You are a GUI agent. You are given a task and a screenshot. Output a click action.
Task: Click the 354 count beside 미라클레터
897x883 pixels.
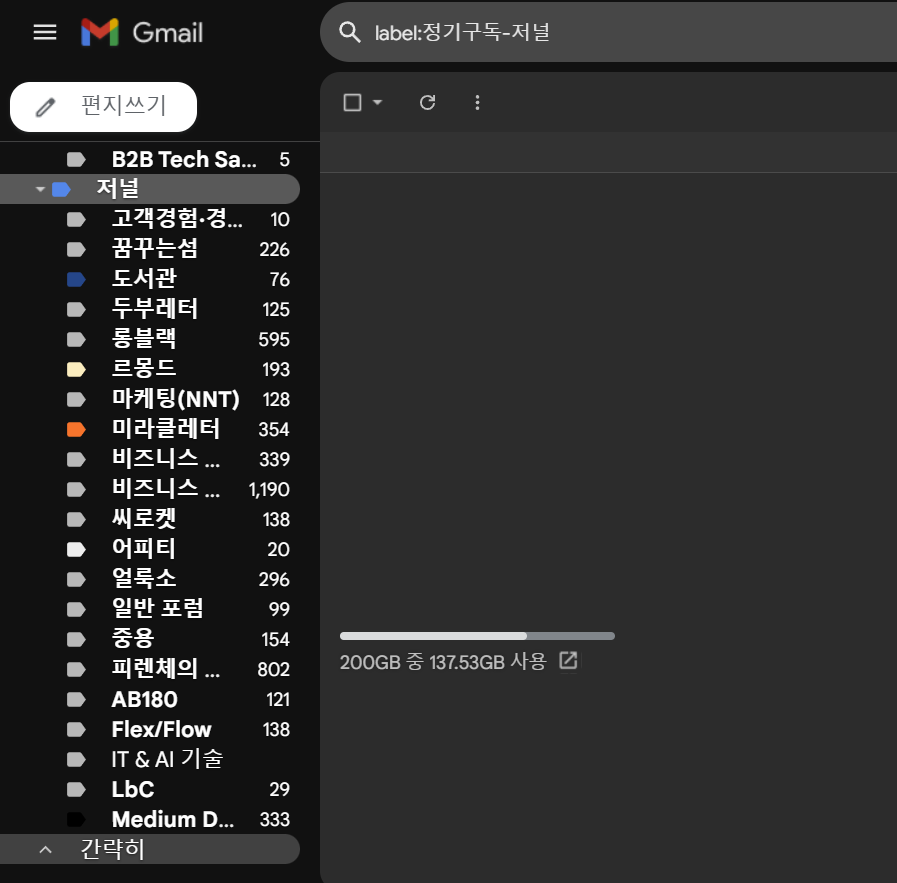(273, 429)
